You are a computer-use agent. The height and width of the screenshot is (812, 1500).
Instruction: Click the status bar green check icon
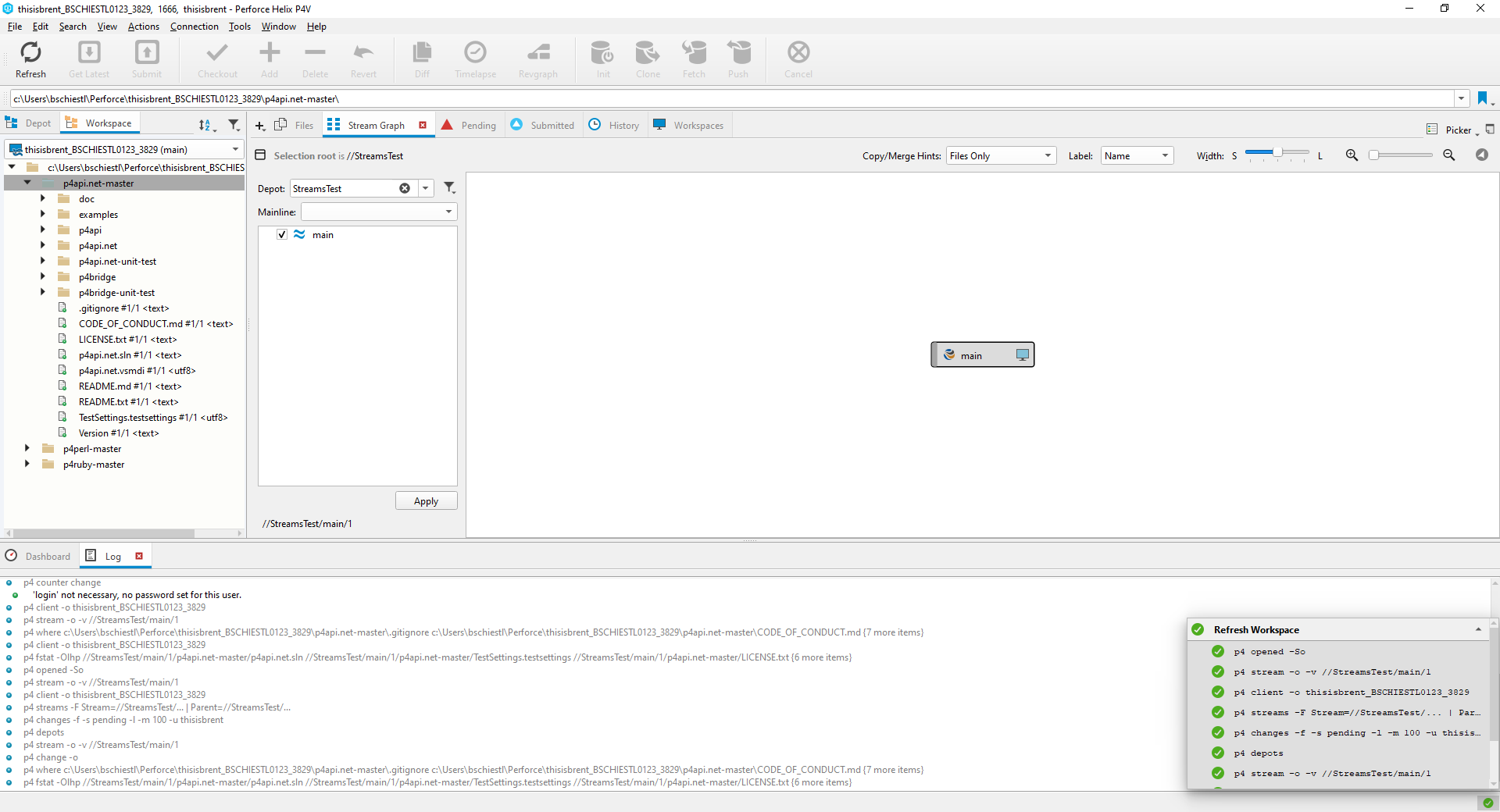tap(1487, 803)
